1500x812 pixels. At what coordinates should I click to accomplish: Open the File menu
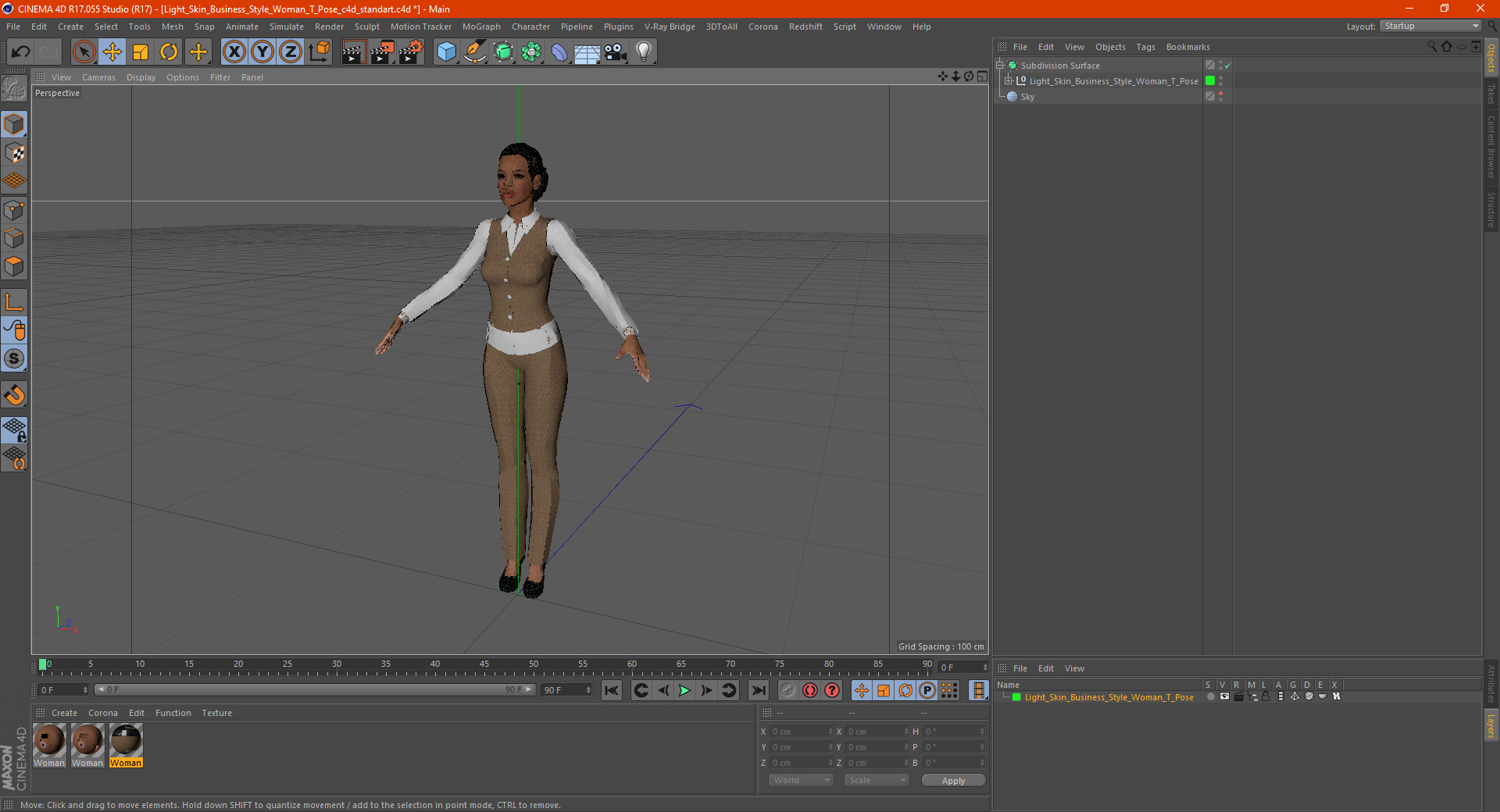[13, 27]
